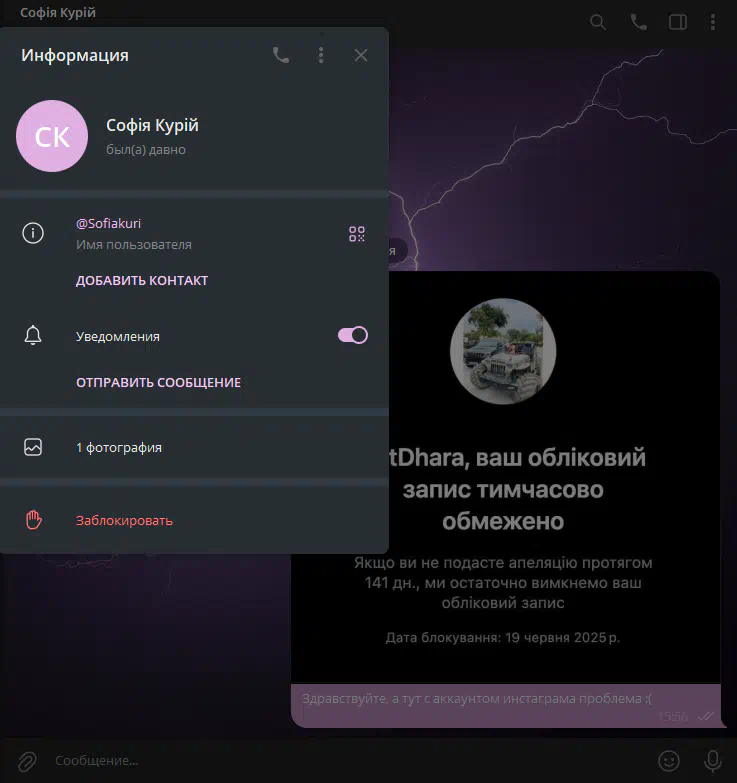Record voice message with microphone icon
This screenshot has width=737, height=783.
coord(713,761)
